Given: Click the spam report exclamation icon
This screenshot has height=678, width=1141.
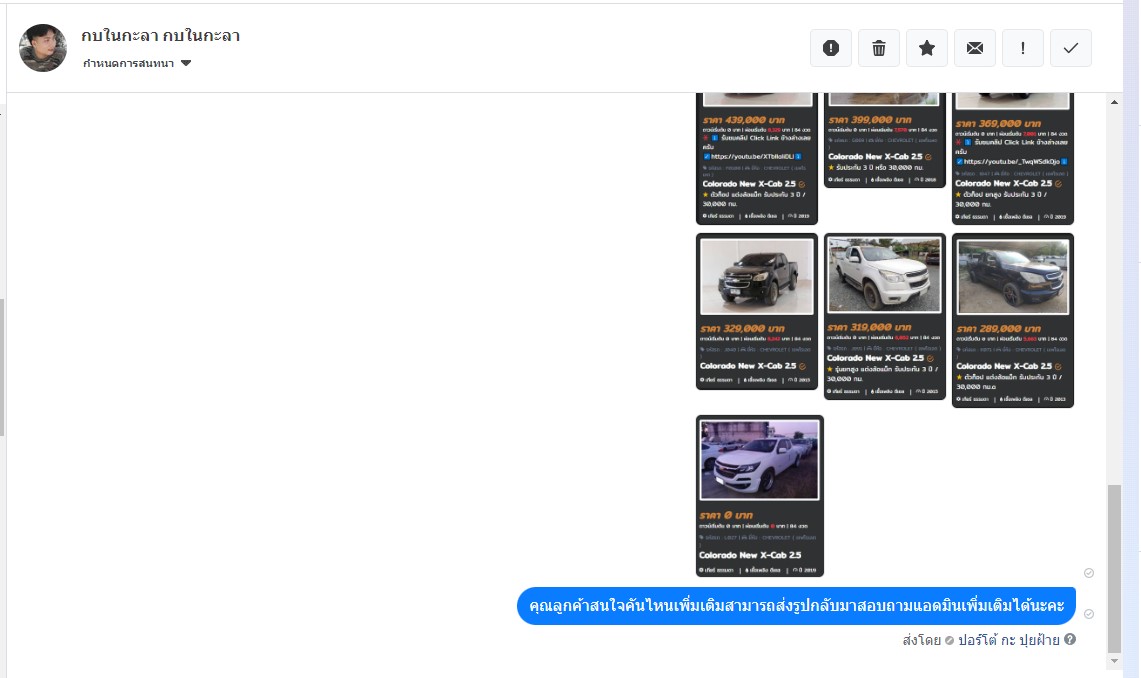Looking at the screenshot, I should [831, 48].
